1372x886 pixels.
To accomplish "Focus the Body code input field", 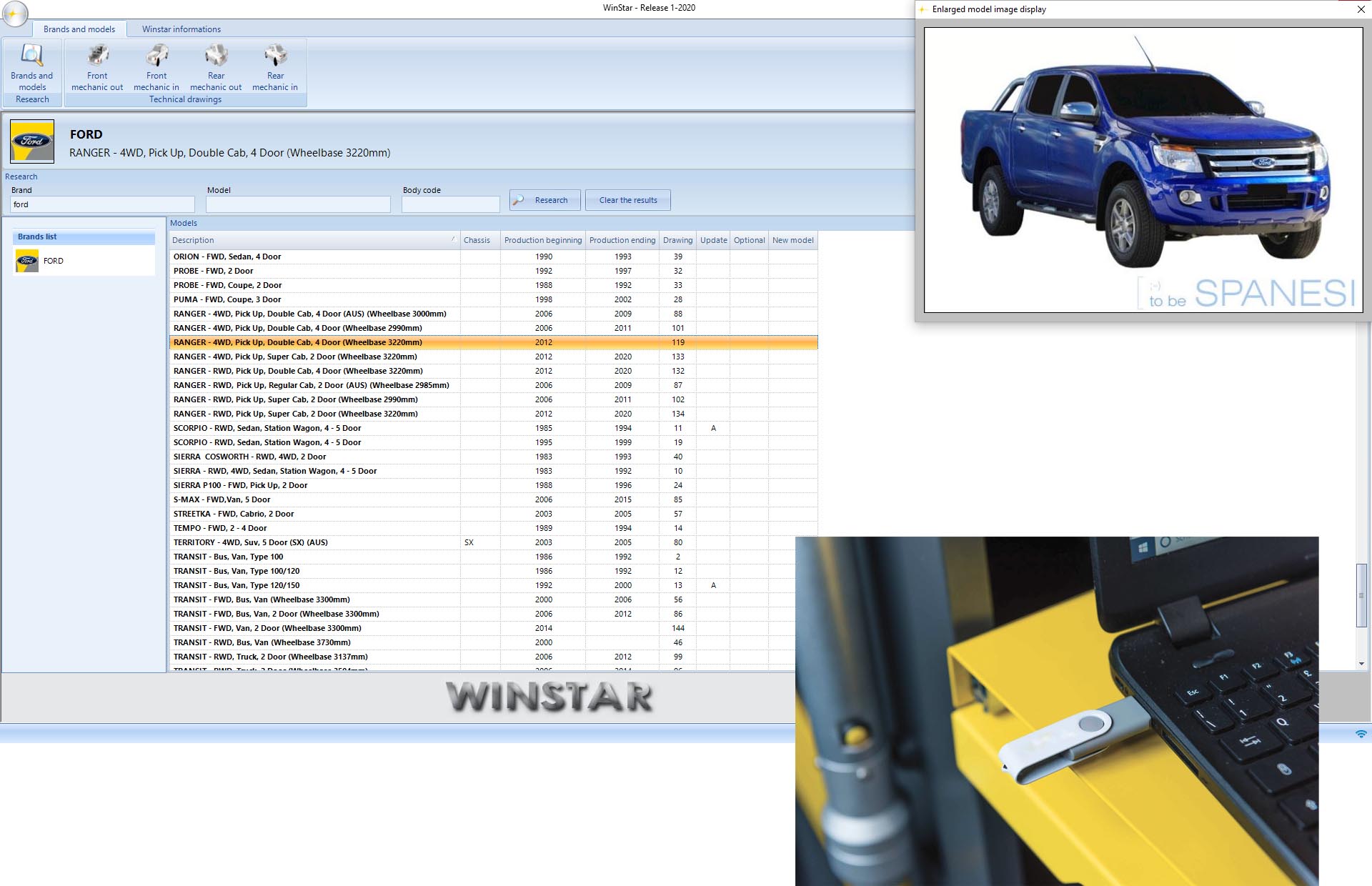I will coord(451,204).
